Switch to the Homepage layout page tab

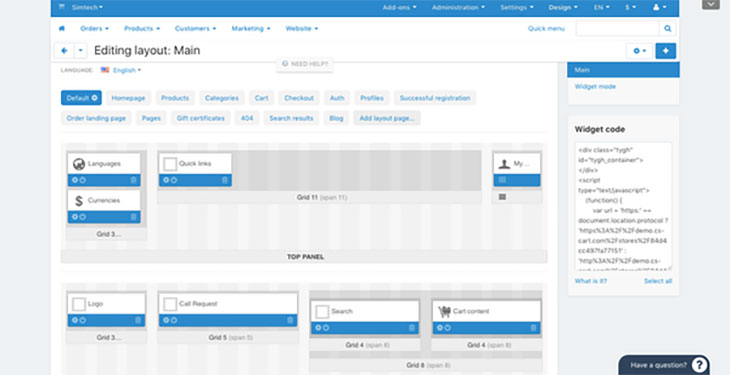click(x=128, y=98)
